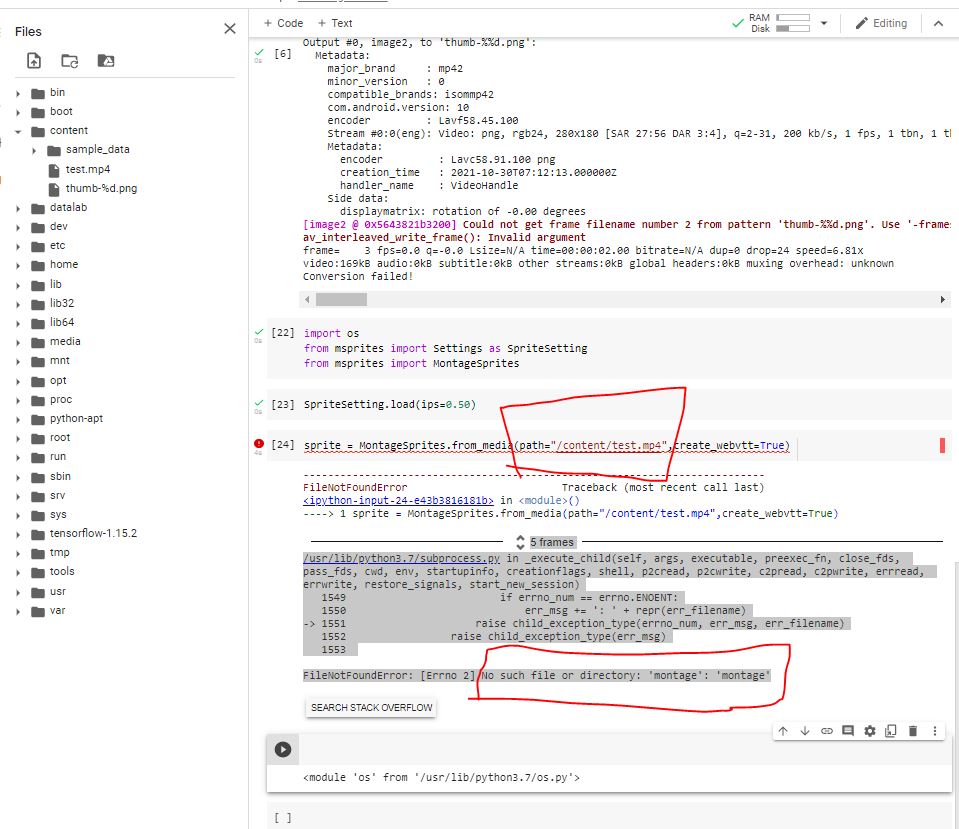Open the ipython-input-24 traceback link
The height and width of the screenshot is (829, 959).
[x=398, y=500]
